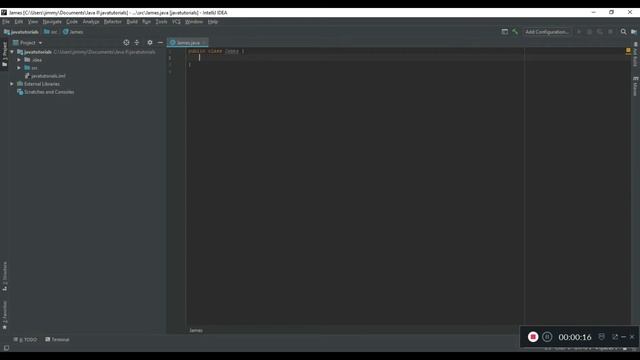
Task: Collapse the javatutorials root node
Action: tap(12, 52)
